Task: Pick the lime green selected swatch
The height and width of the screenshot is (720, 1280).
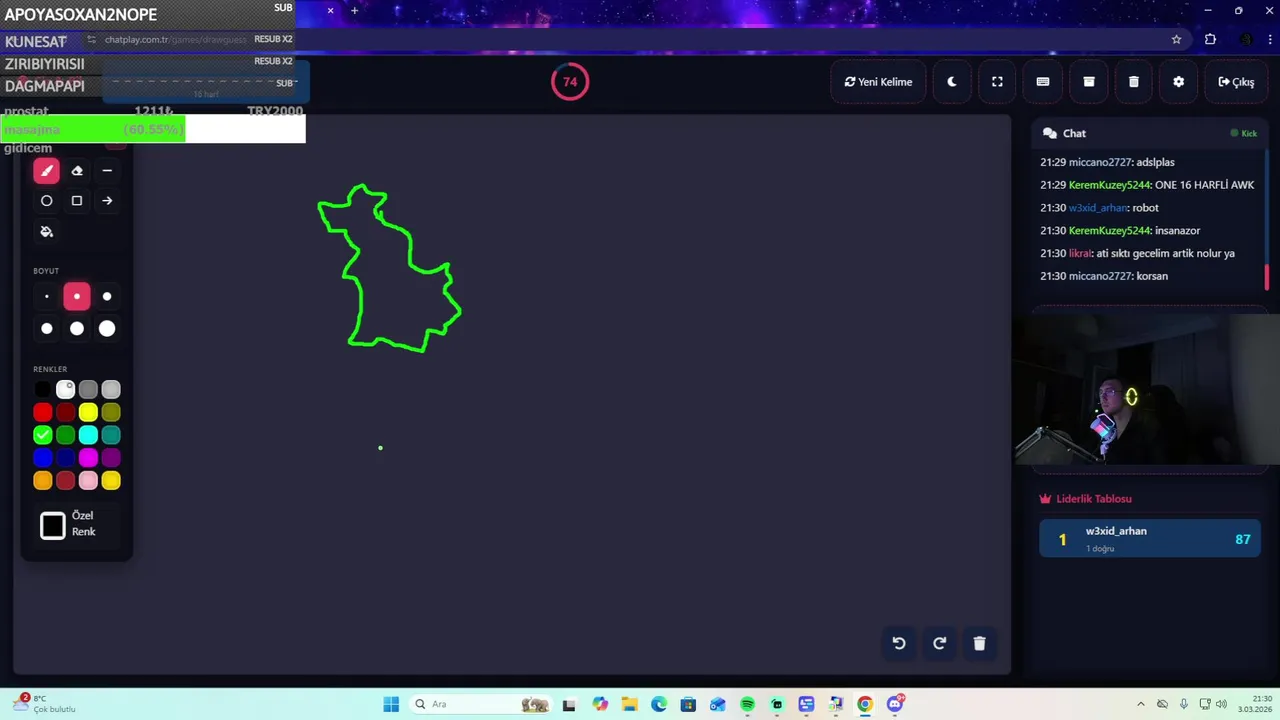Action: 42,435
